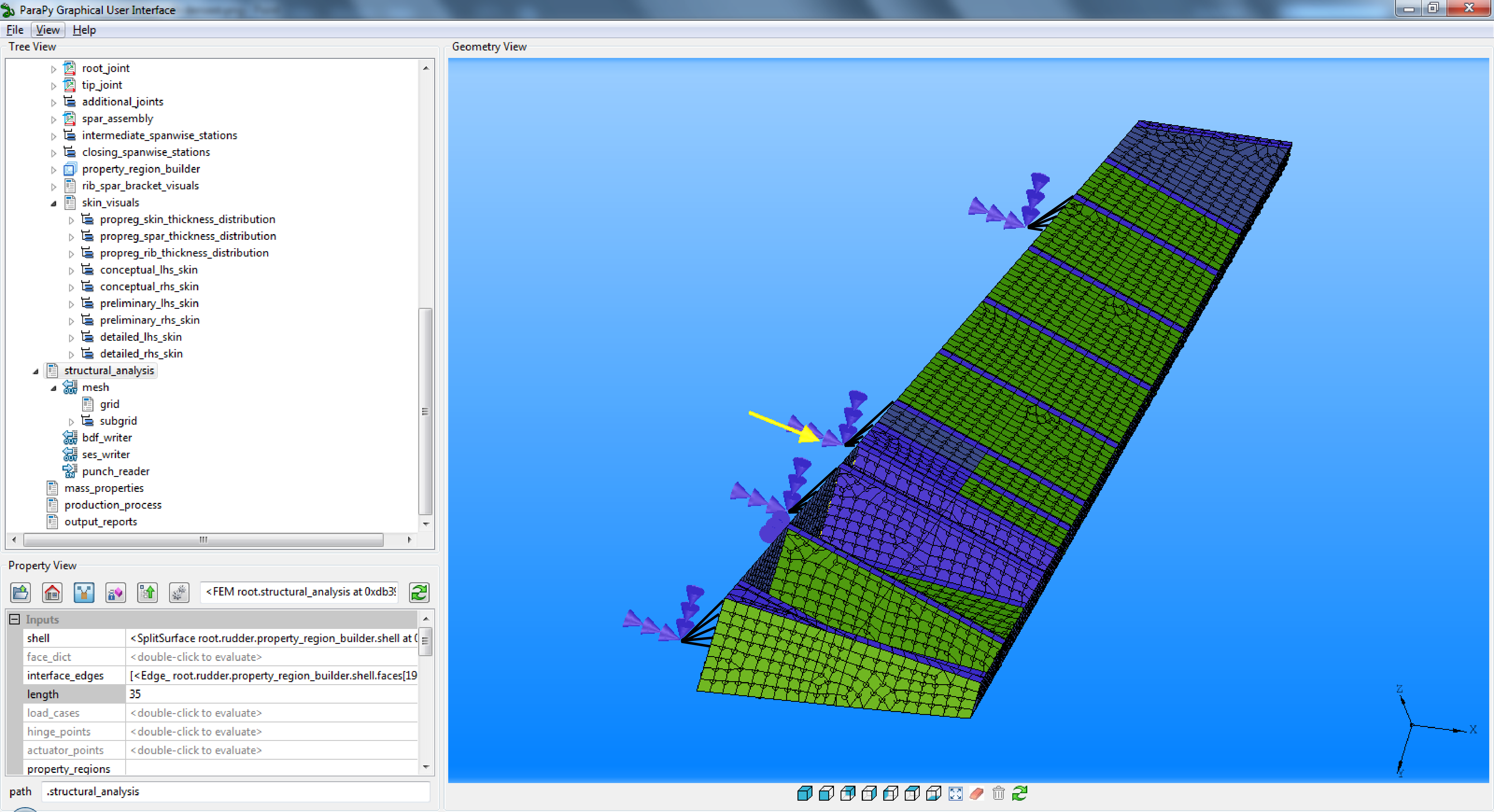Click the gears settings icon in Property View
The height and width of the screenshot is (812, 1494).
point(179,592)
